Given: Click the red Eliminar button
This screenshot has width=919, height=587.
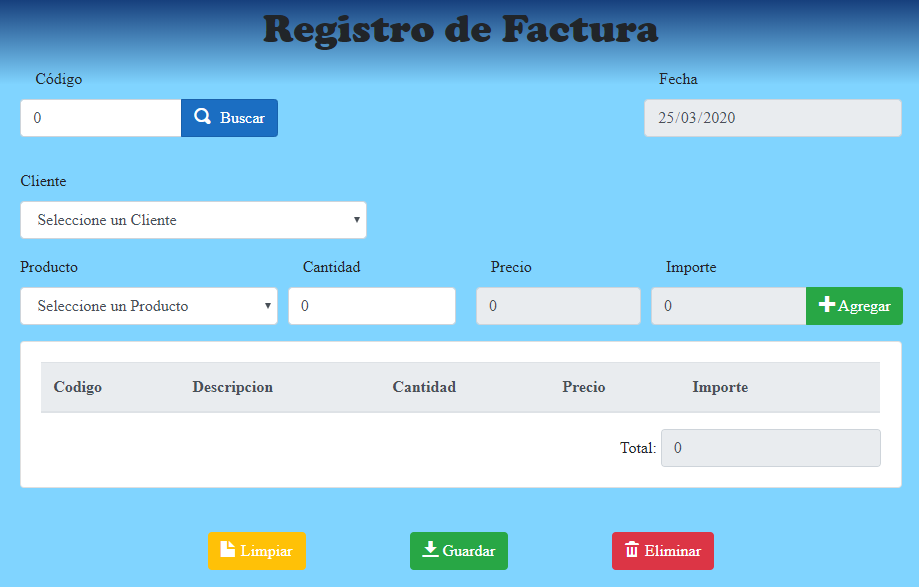Looking at the screenshot, I should pos(663,551).
